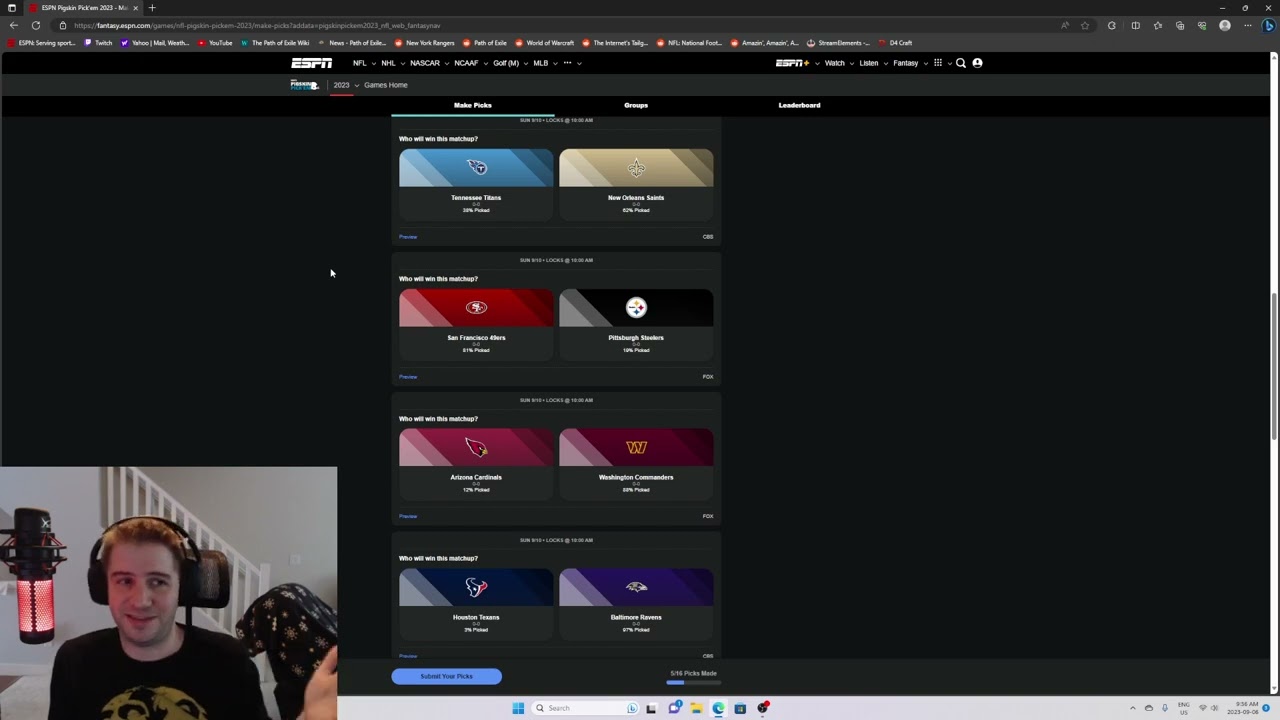This screenshot has width=1280, height=720.
Task: Pick the Arizona Cardinals card
Action: 476,464
